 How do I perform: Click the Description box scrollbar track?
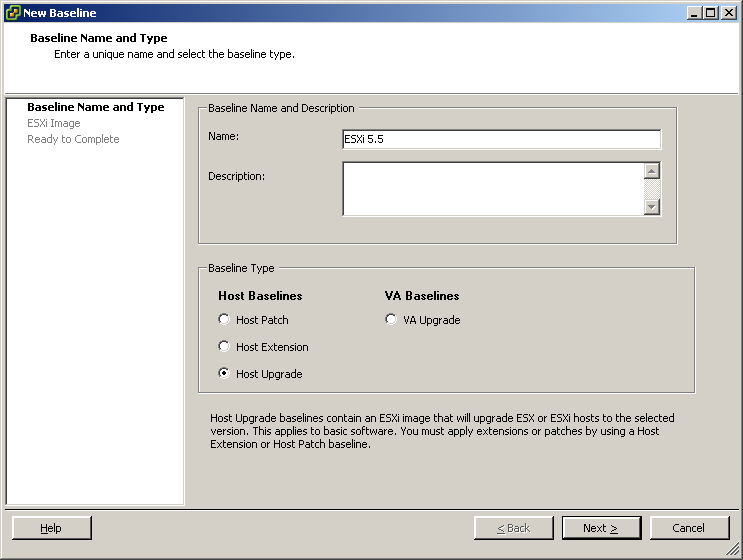tap(652, 189)
